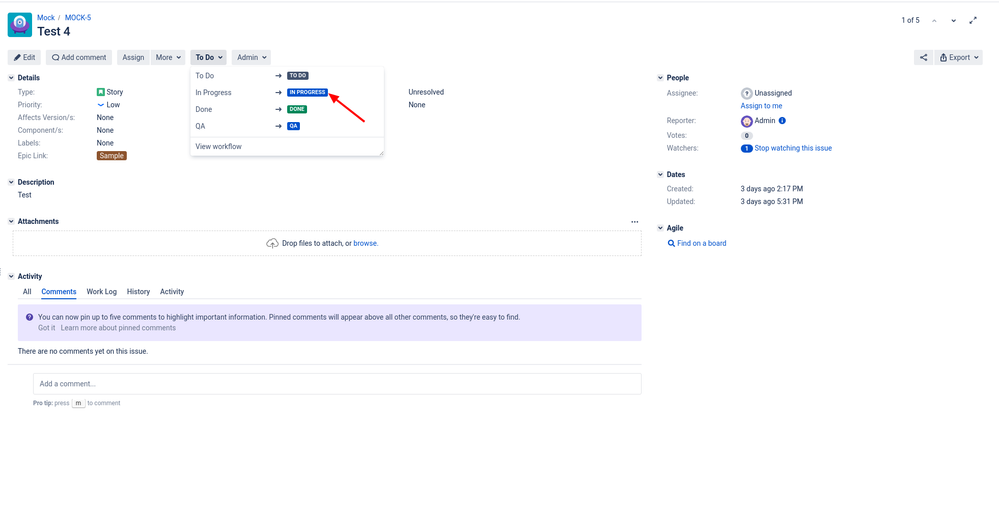Collapse the Details section
The width and height of the screenshot is (999, 513).
click(x=11, y=78)
